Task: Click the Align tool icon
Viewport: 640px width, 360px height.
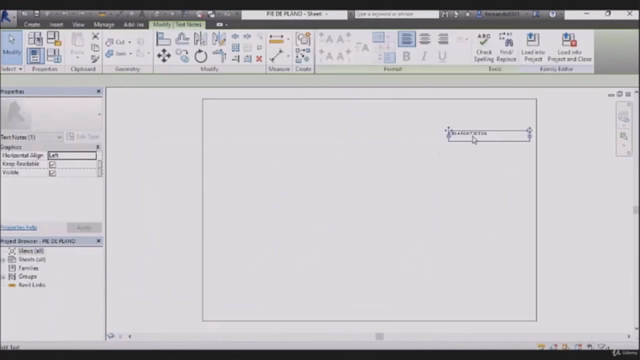Action: click(164, 39)
